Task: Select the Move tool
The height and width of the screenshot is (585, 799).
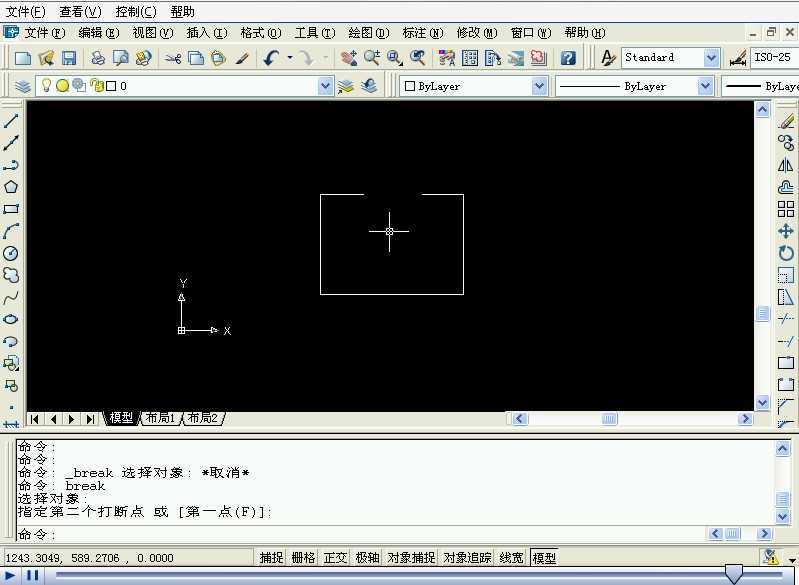Action: point(786,231)
